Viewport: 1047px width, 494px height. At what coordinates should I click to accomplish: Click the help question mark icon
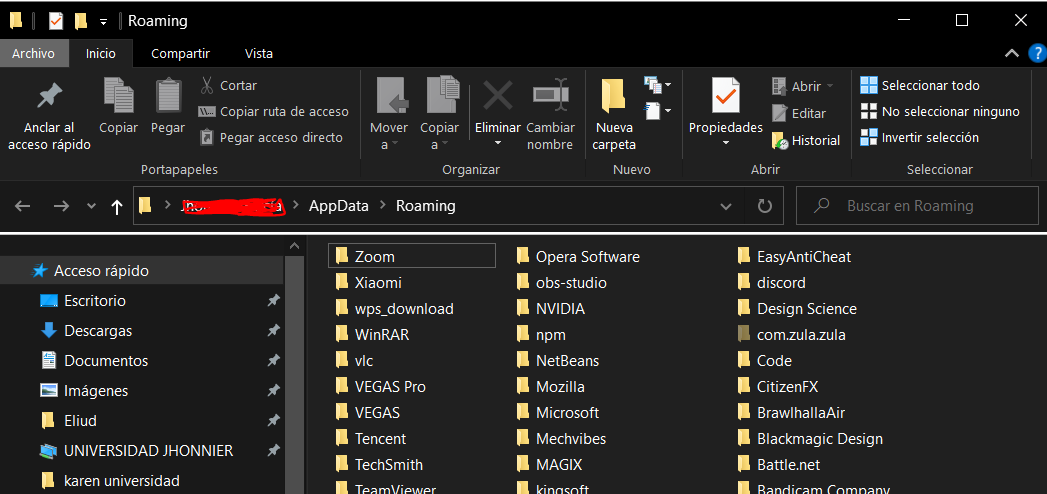[x=1038, y=53]
